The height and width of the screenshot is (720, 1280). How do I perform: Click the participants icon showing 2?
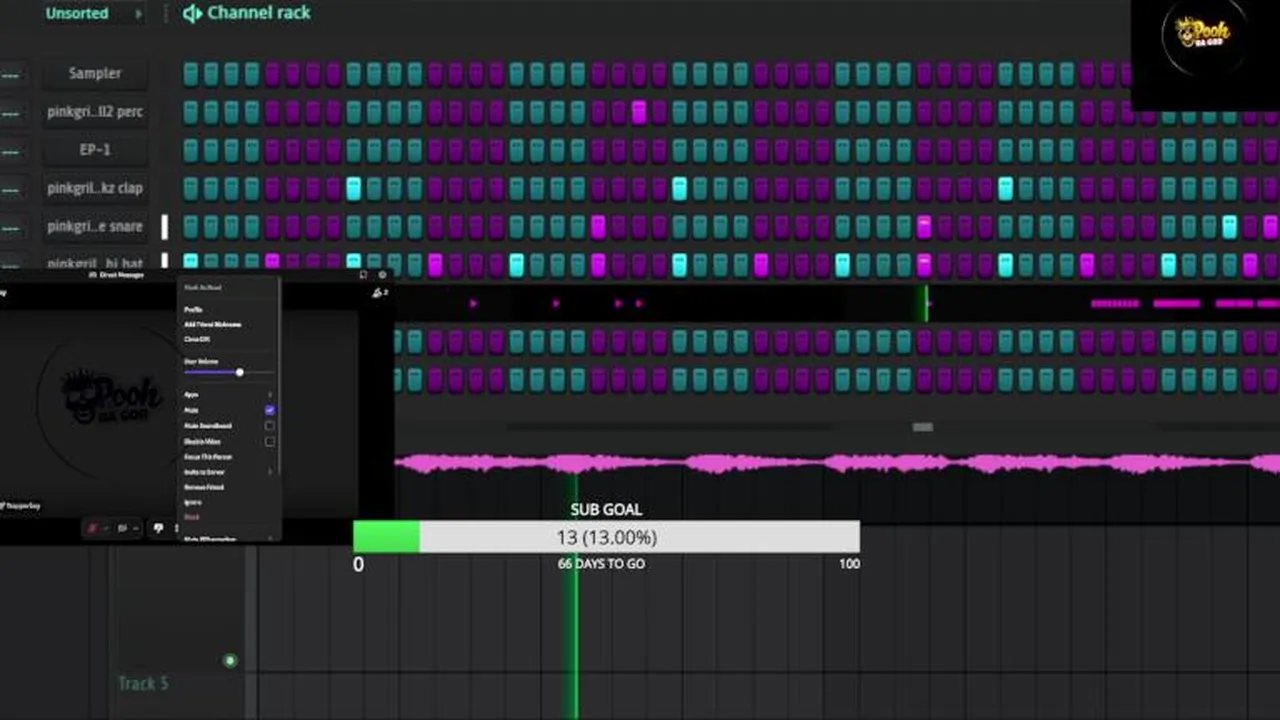[379, 293]
